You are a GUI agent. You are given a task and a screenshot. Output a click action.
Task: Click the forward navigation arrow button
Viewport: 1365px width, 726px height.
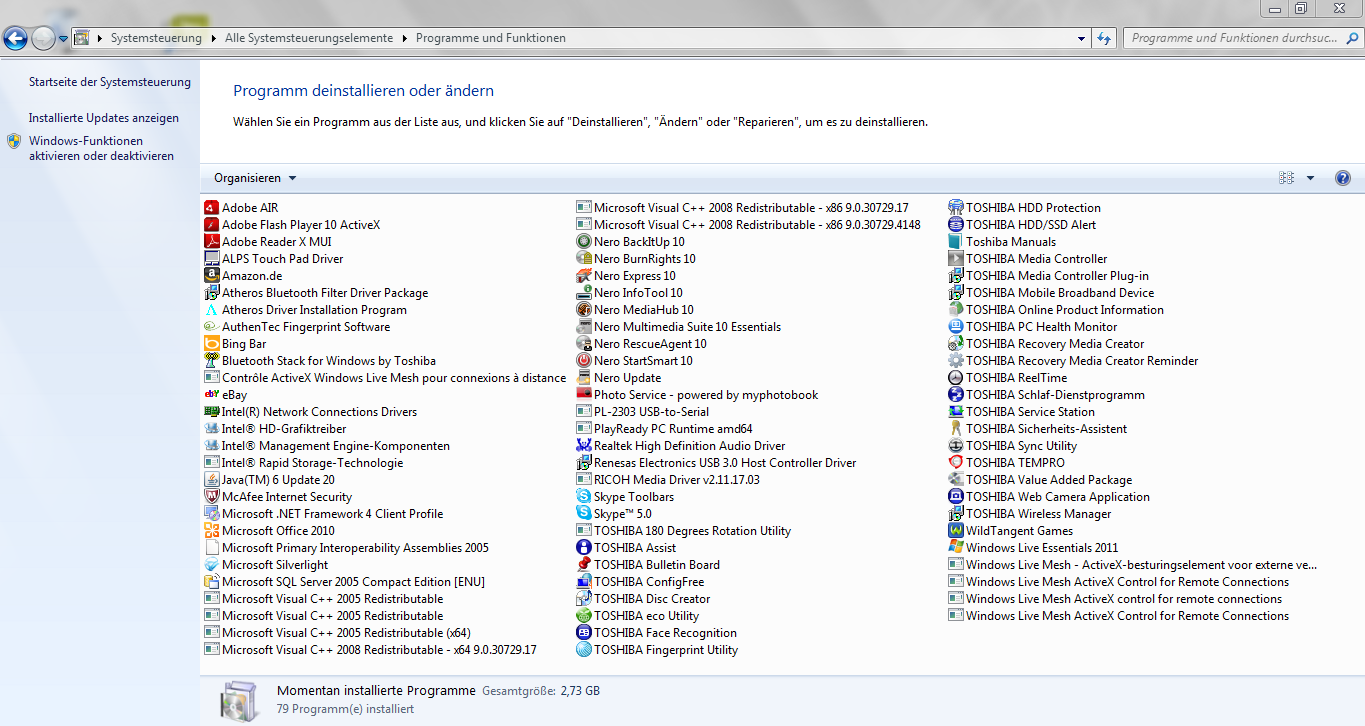tap(43, 38)
